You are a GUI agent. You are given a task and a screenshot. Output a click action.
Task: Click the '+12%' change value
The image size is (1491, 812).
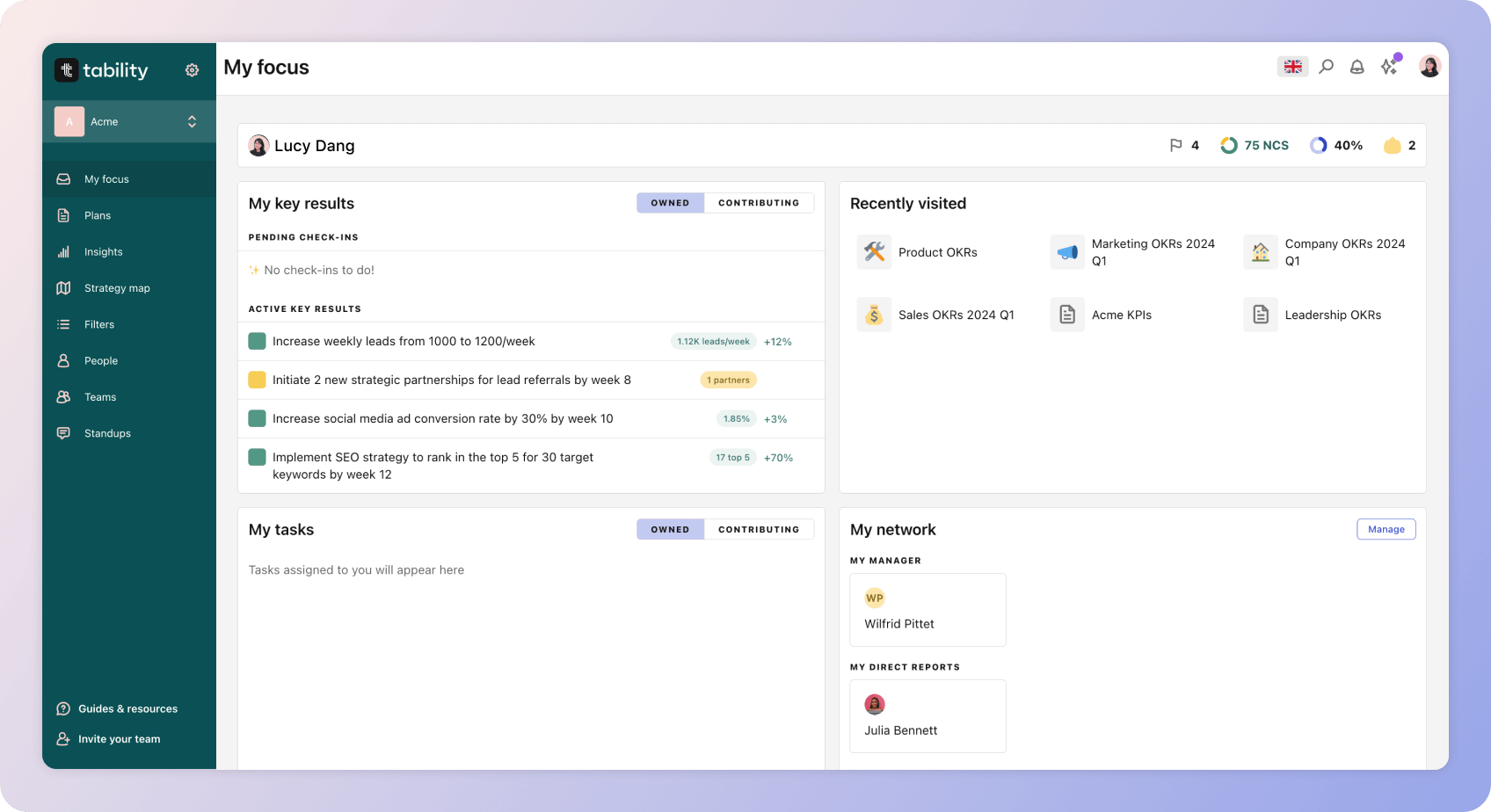pyautogui.click(x=778, y=342)
